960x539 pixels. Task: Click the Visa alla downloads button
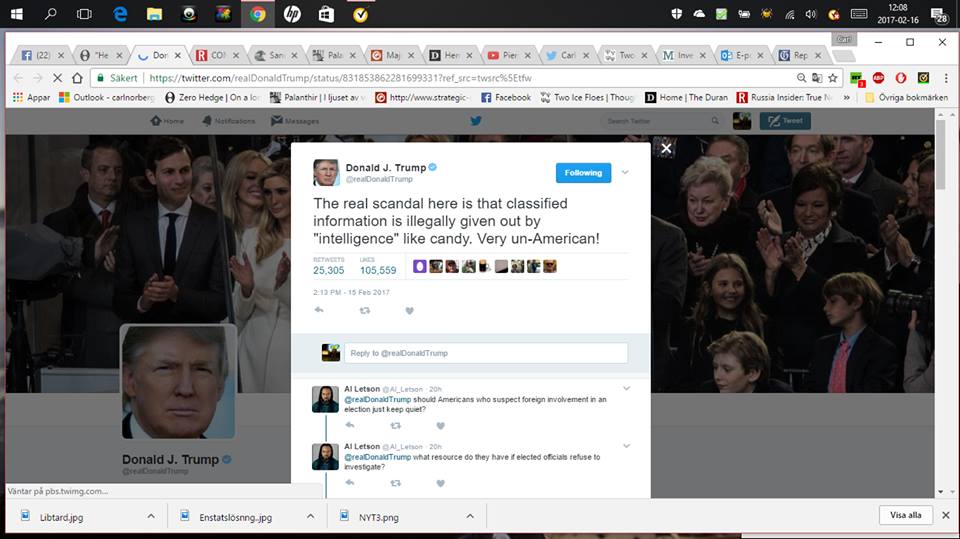905,515
